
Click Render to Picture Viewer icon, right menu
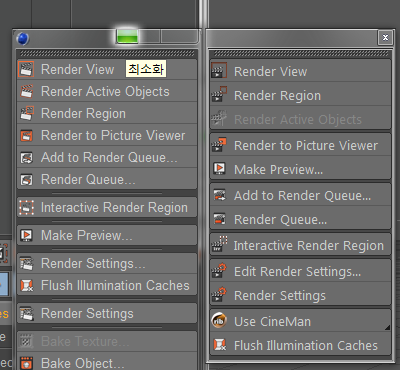click(x=219, y=145)
